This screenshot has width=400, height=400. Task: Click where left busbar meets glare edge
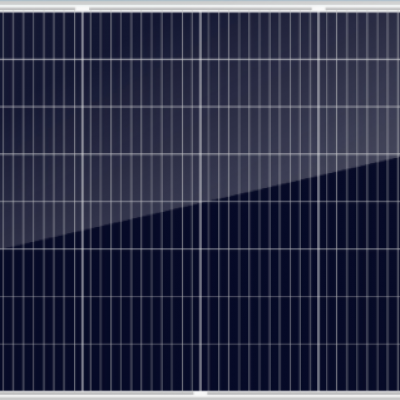click(82, 230)
